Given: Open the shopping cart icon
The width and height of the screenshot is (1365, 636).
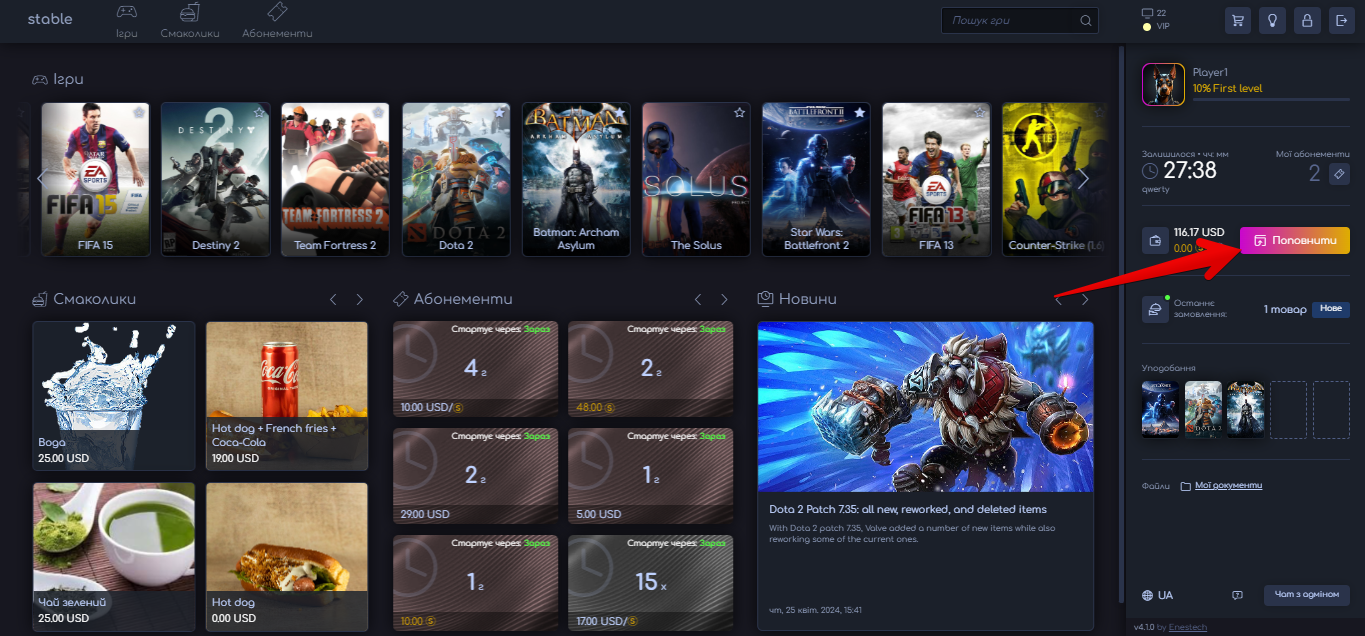Looking at the screenshot, I should pyautogui.click(x=1238, y=20).
